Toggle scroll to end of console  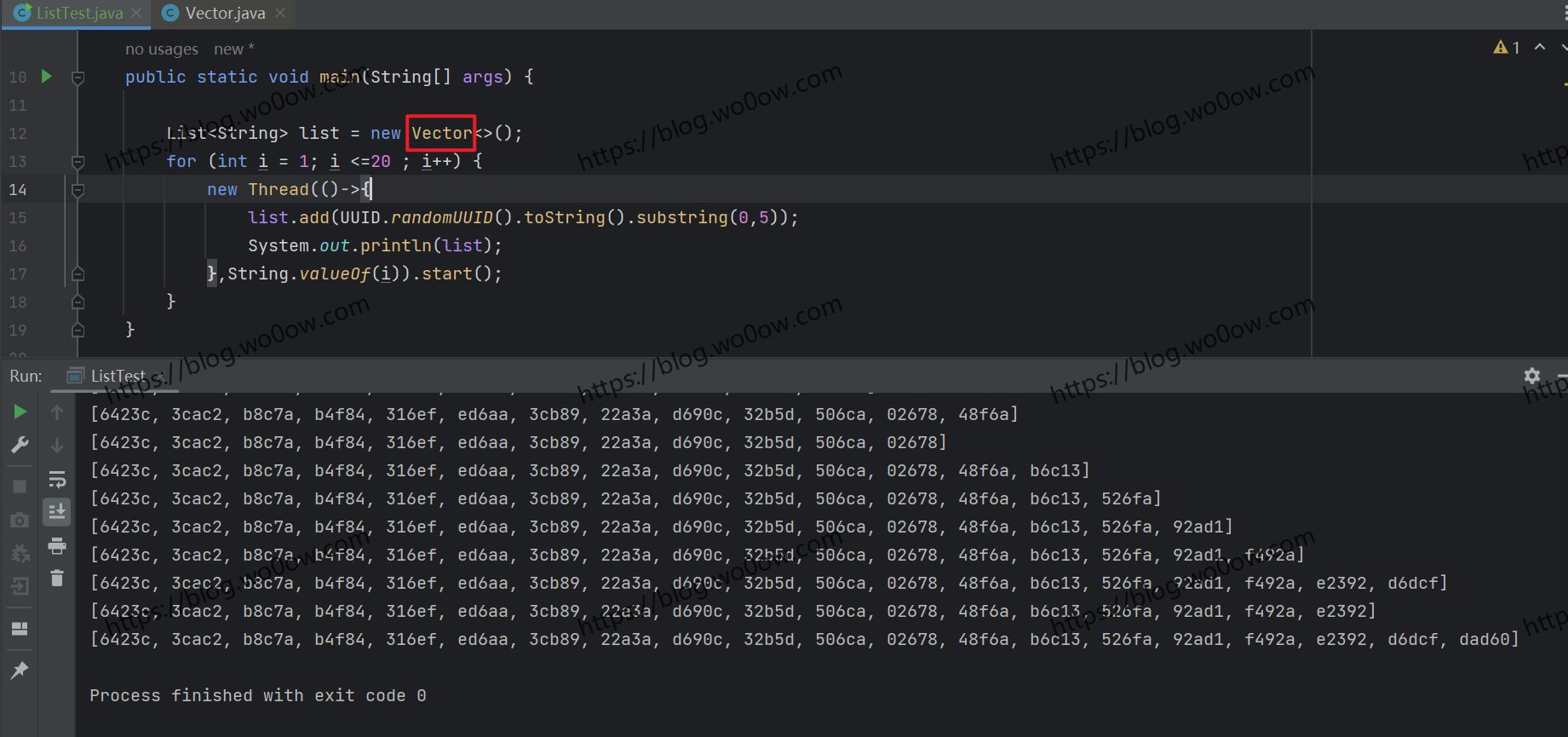coord(57,511)
